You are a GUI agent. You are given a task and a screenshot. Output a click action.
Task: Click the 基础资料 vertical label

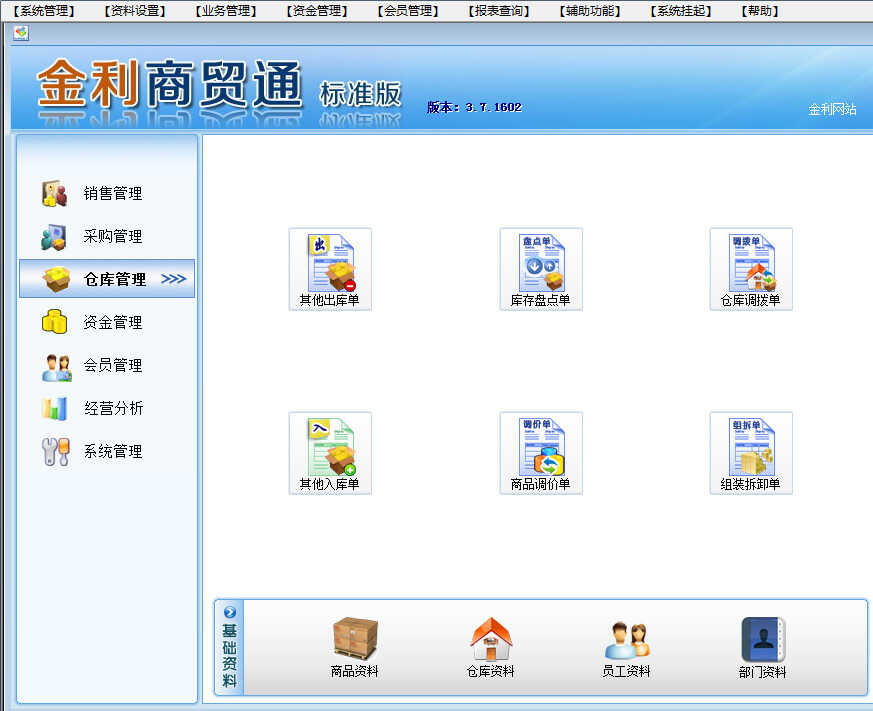click(x=229, y=655)
